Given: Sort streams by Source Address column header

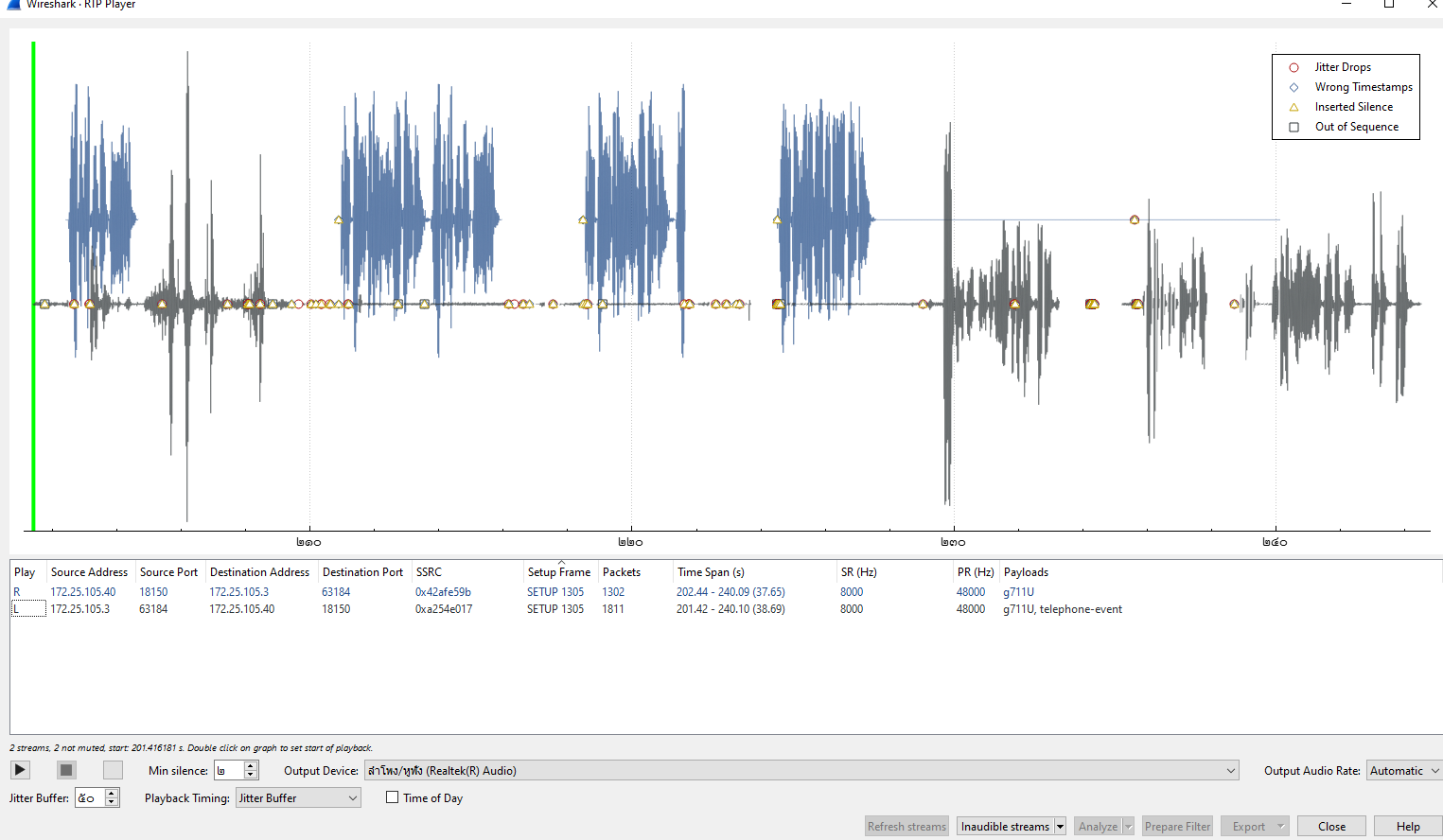Looking at the screenshot, I should pos(89,572).
